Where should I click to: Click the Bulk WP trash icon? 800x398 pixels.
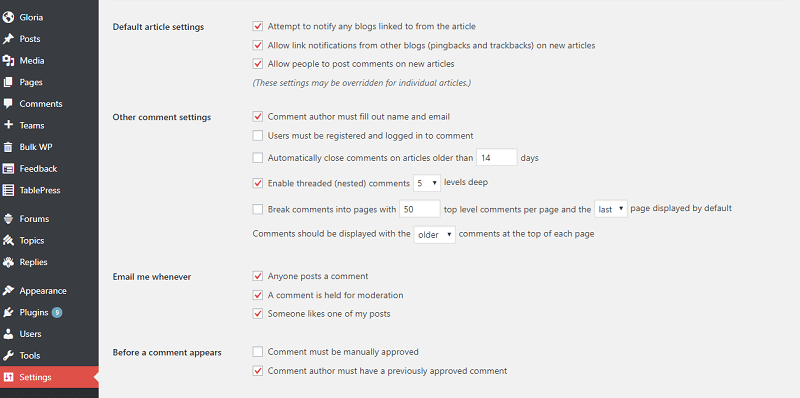tap(8, 147)
